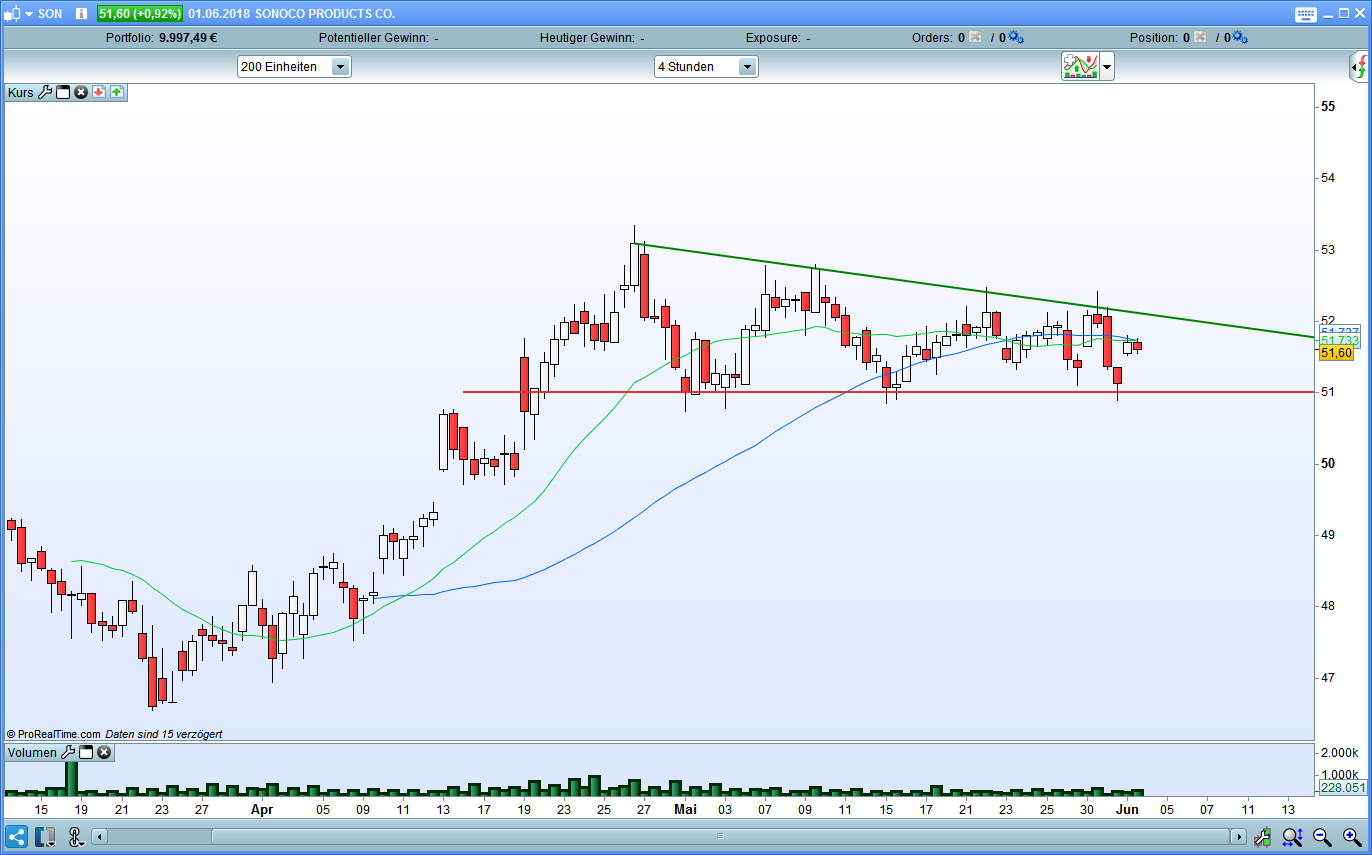Open the on-screen keyboard shortcuts icon
Screen dimensions: 1372x855
(x=1306, y=14)
